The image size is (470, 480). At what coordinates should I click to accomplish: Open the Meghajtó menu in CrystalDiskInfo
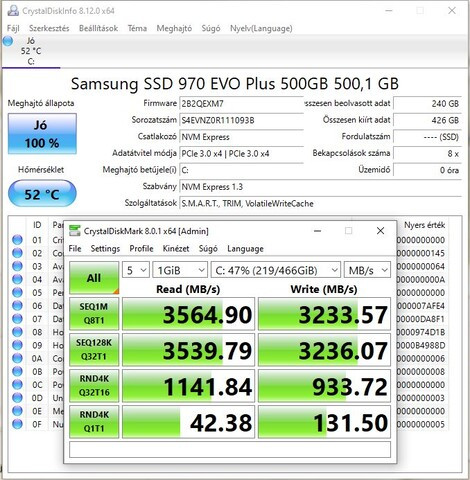coord(174,28)
